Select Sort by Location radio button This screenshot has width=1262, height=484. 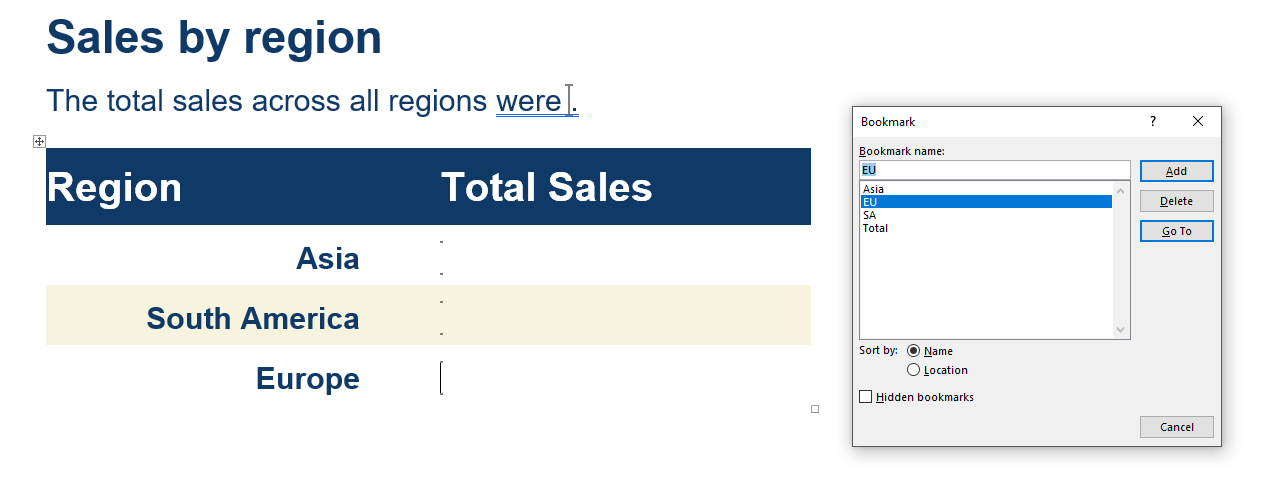[x=914, y=370]
